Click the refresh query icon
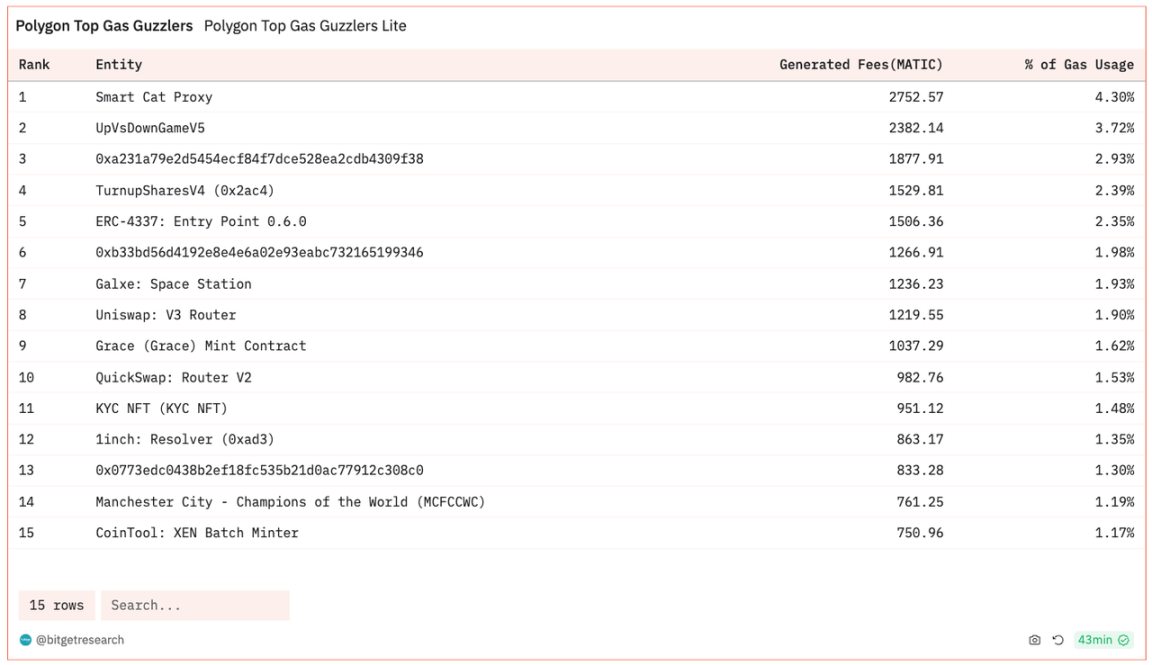This screenshot has width=1152, height=665. [1058, 640]
